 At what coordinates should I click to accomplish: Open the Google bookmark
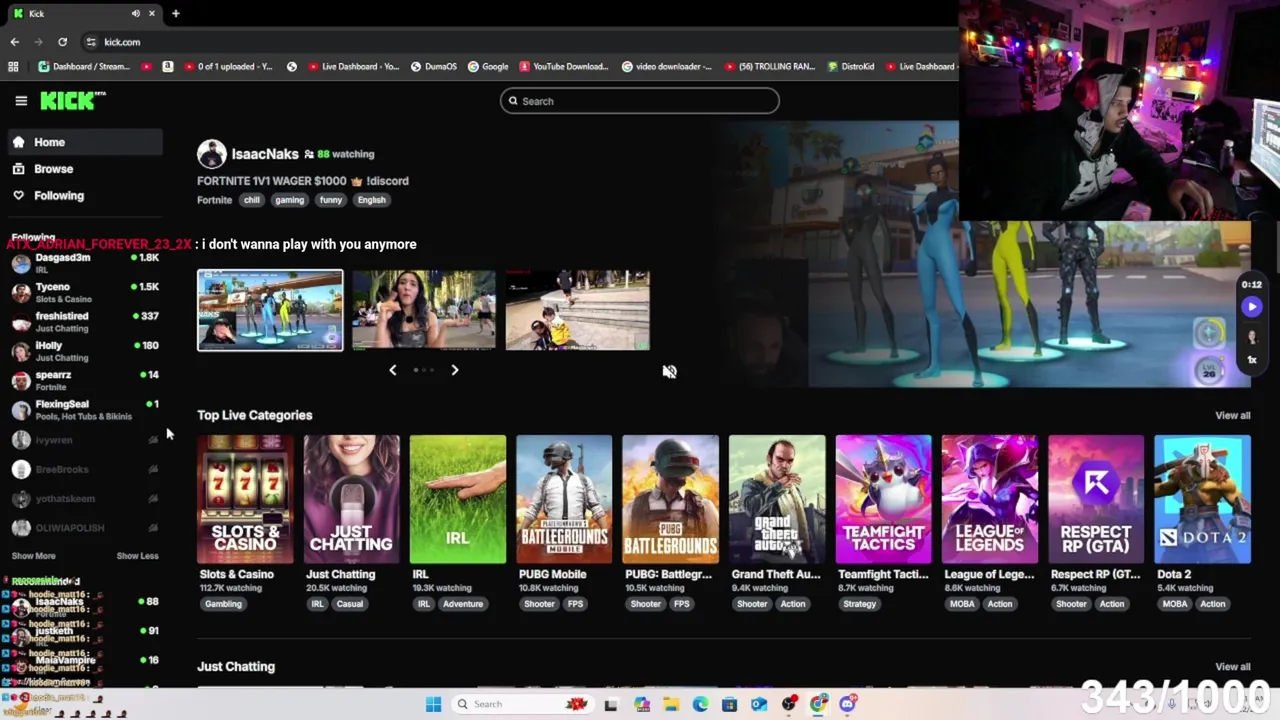488,66
